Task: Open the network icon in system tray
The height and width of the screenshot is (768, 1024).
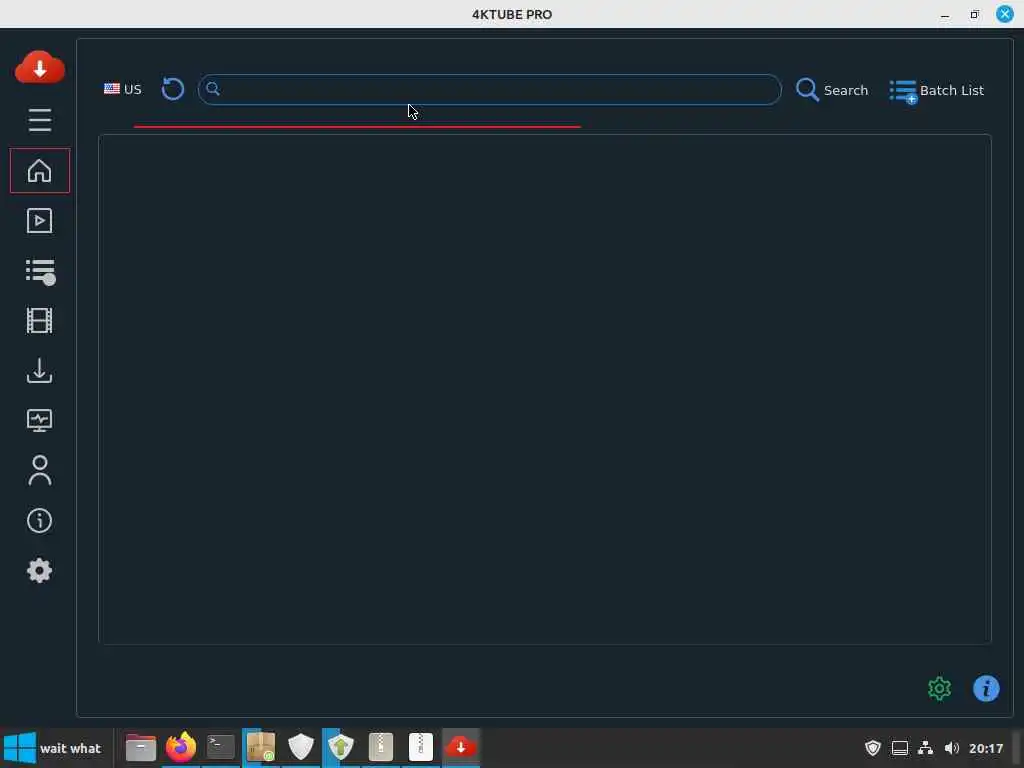Action: (x=925, y=748)
